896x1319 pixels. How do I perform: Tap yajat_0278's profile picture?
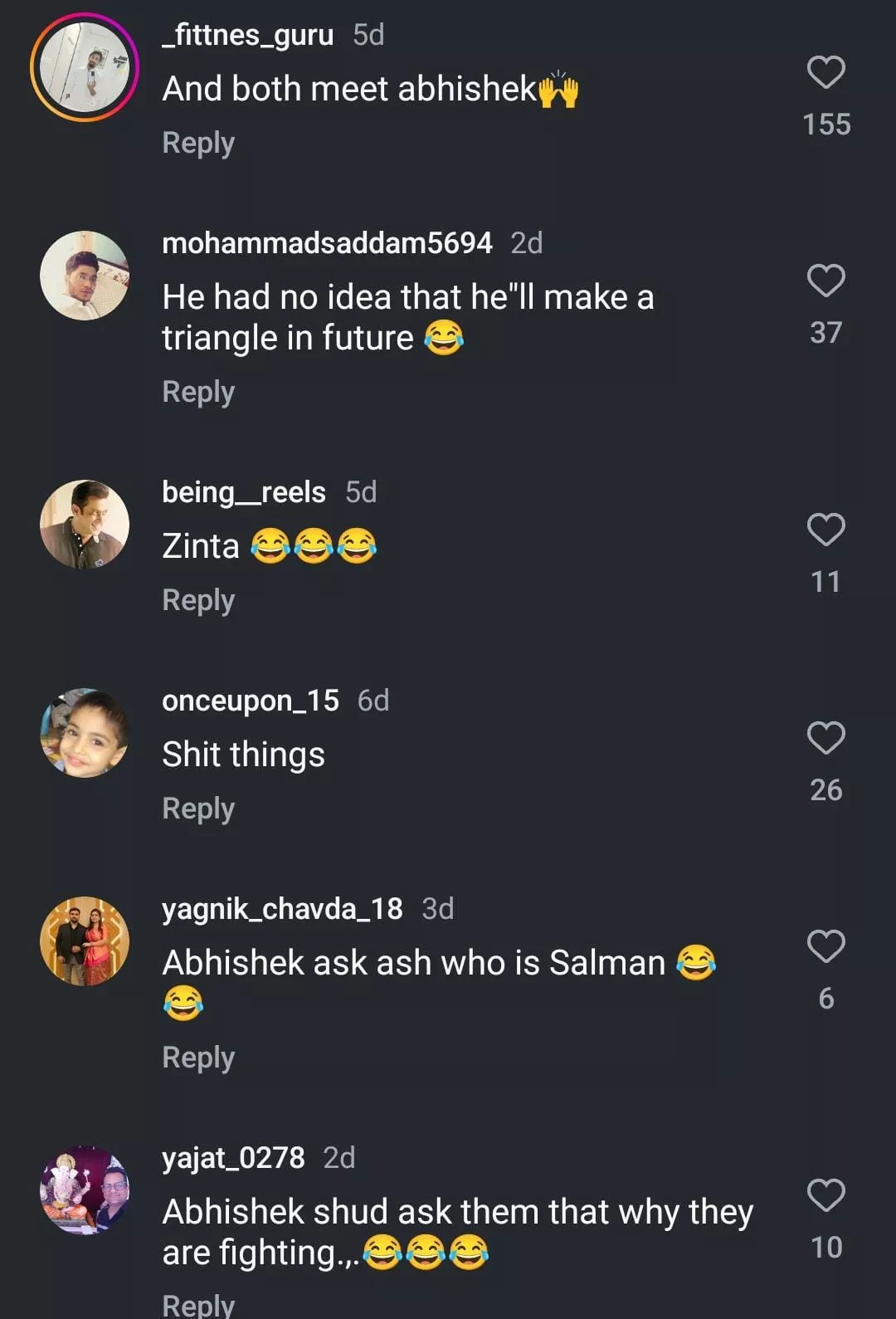coord(85,1190)
